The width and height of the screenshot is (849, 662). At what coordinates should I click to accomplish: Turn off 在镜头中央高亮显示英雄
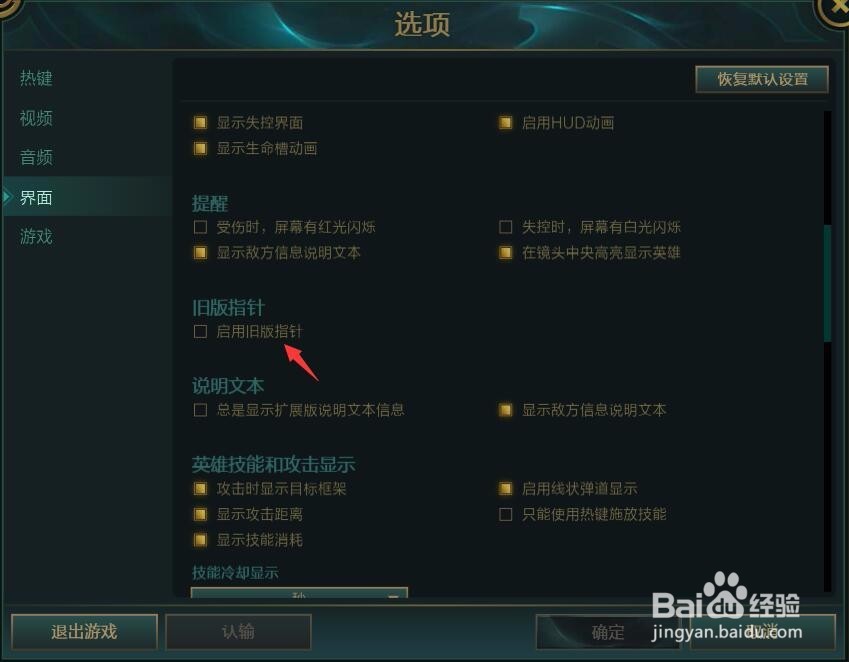tap(505, 253)
